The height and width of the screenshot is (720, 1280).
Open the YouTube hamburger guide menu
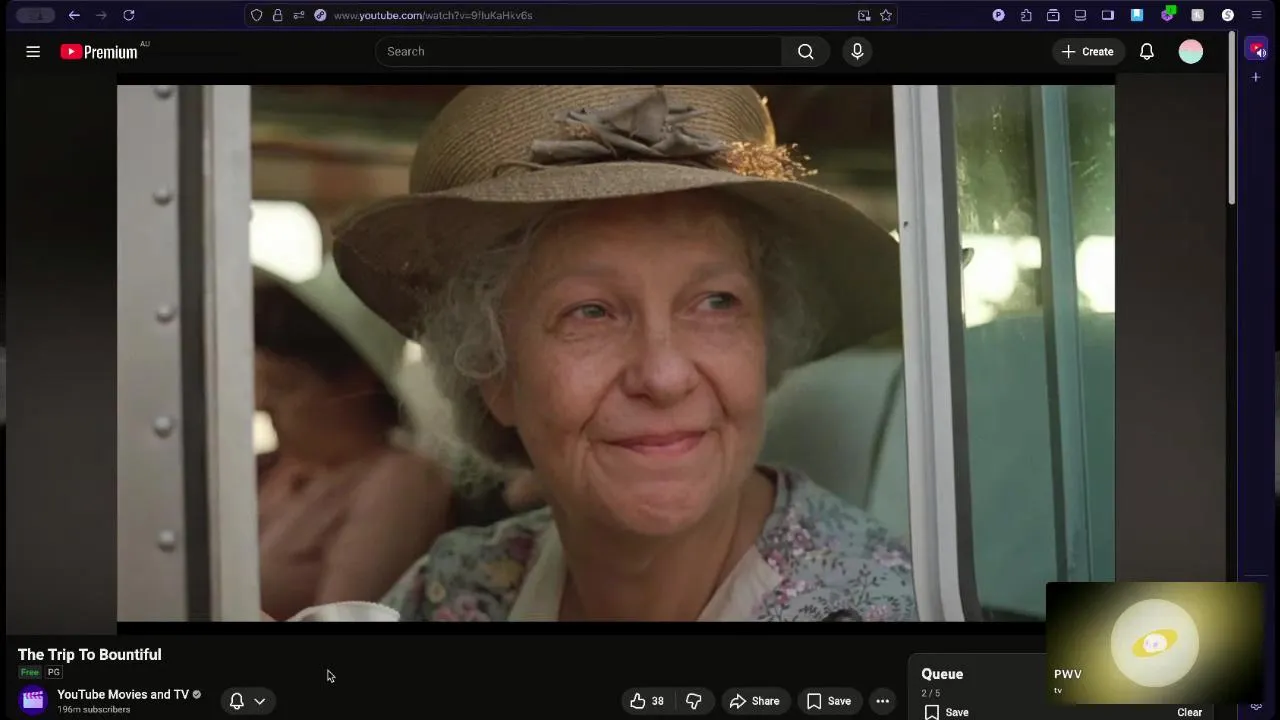[x=33, y=52]
